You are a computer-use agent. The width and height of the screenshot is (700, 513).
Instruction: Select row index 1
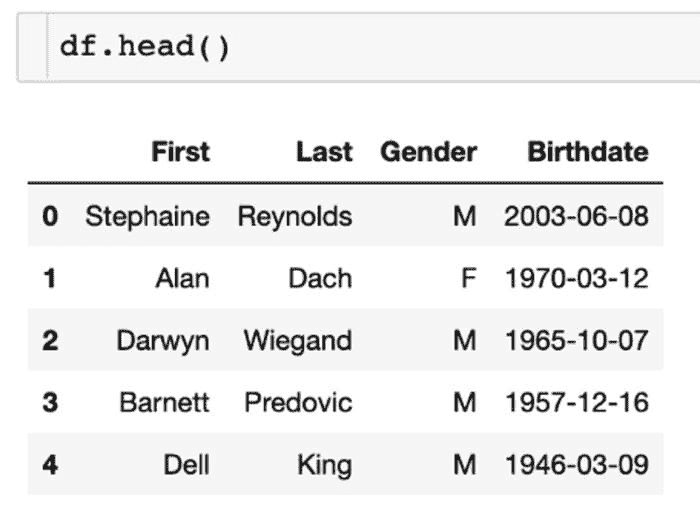(x=51, y=278)
